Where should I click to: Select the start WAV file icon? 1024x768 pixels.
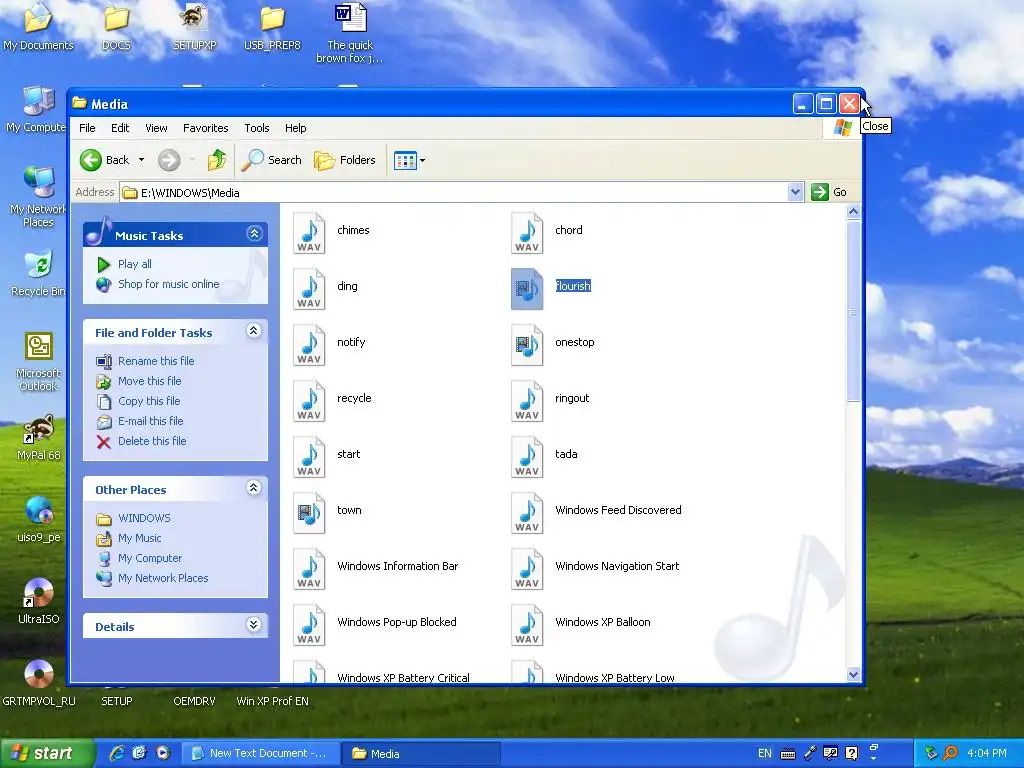tap(309, 457)
